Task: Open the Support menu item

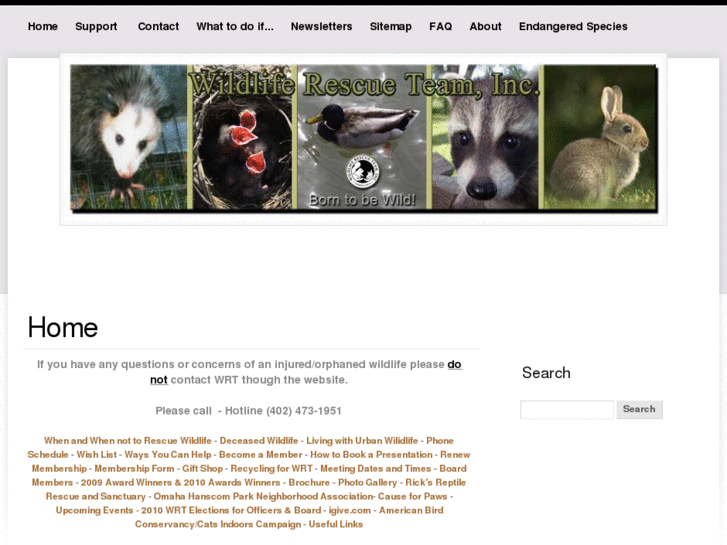Action: point(96,26)
